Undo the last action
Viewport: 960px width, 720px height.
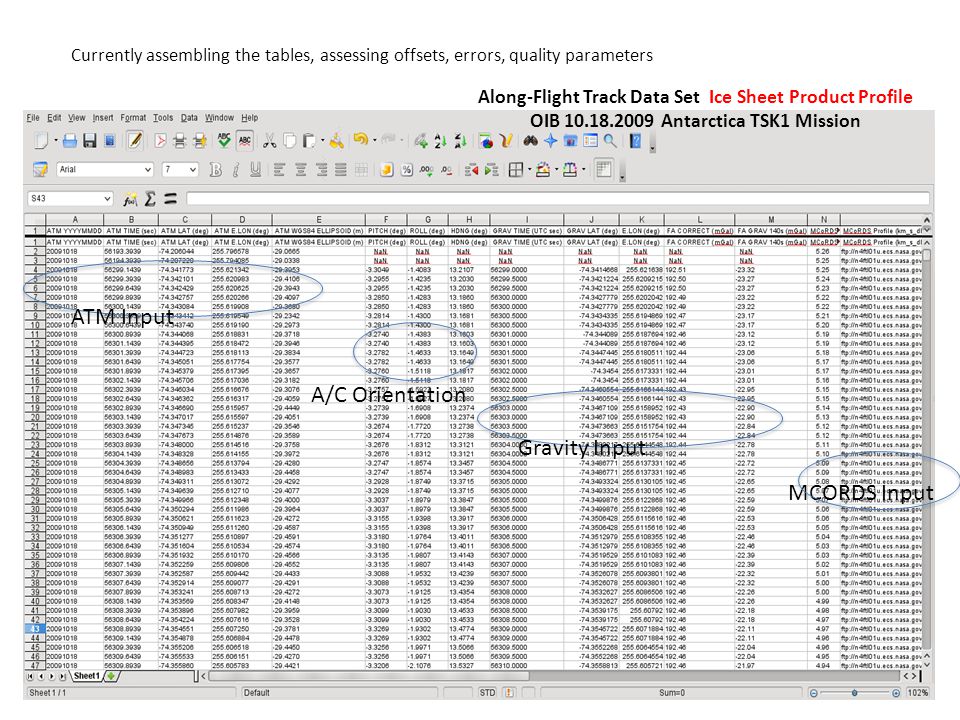point(361,140)
